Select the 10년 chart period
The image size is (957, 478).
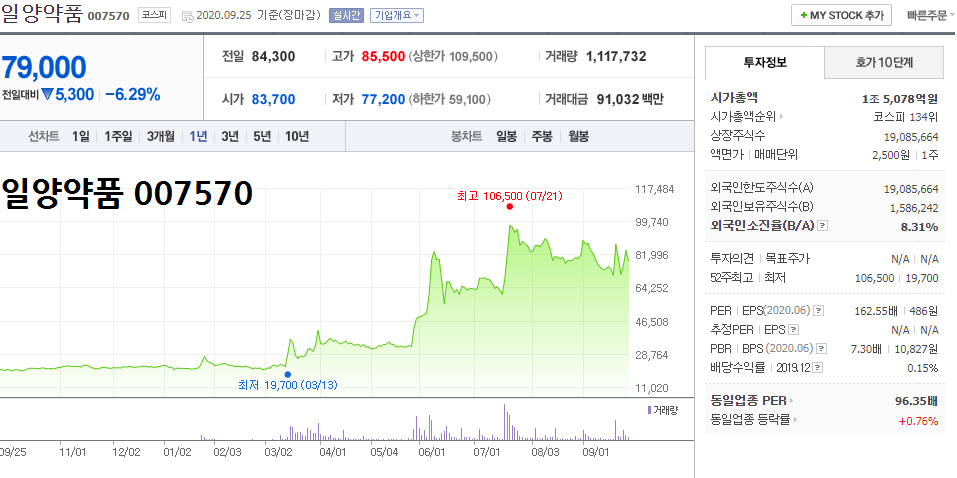click(297, 136)
